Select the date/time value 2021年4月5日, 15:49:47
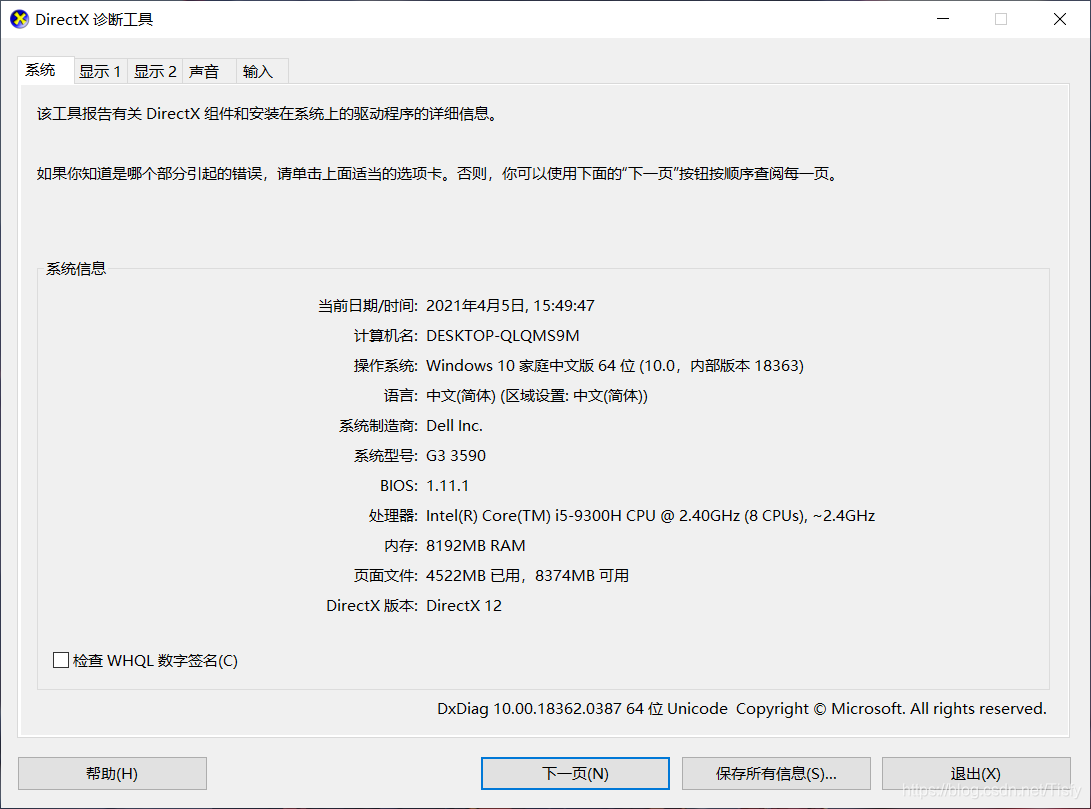 point(510,305)
